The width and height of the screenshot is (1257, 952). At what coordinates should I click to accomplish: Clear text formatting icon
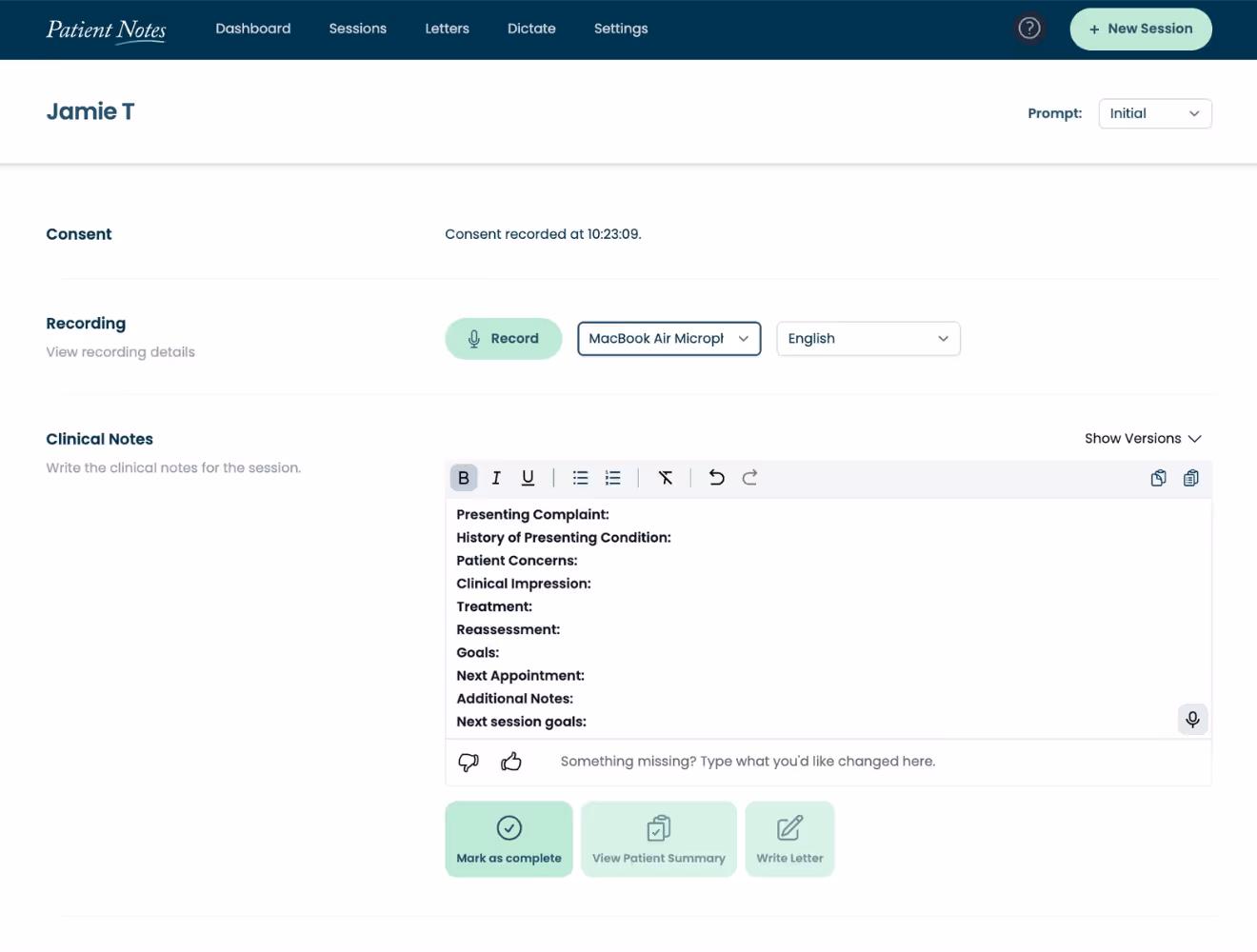pos(666,478)
